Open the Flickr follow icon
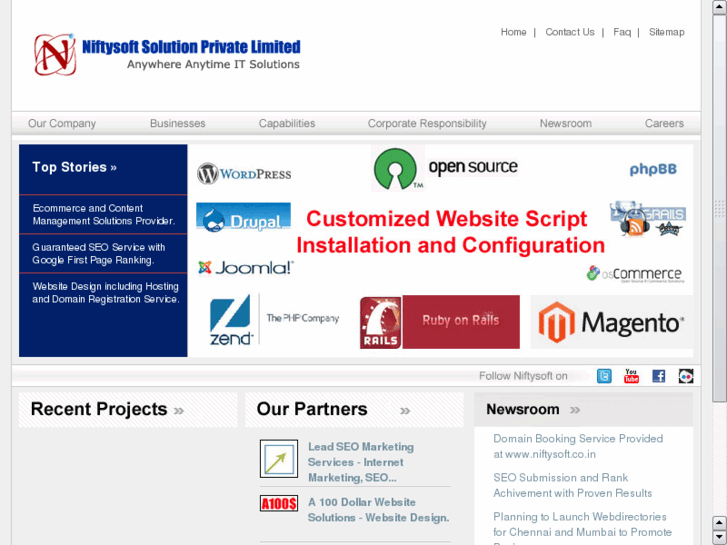Viewport: 727px width, 545px height. pos(686,376)
